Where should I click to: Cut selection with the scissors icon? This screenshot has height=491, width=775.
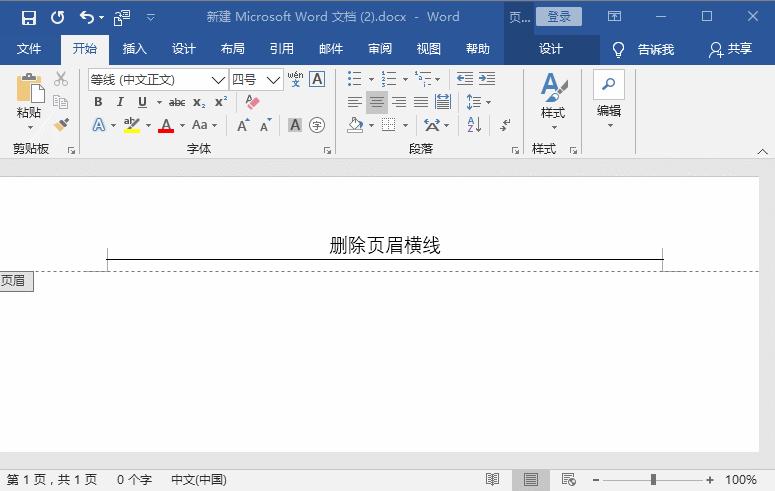61,79
